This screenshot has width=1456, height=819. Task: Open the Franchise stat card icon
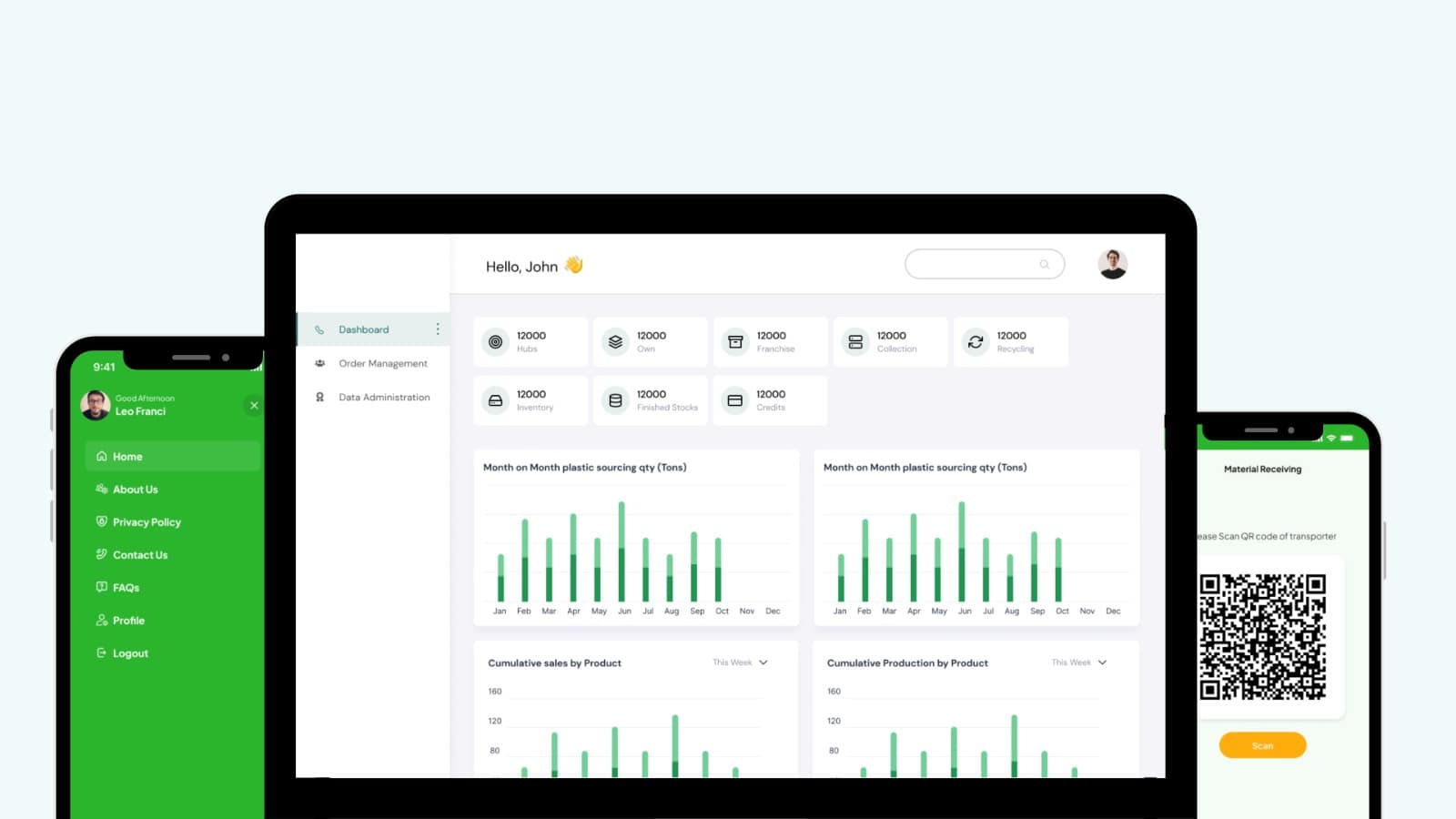point(734,341)
